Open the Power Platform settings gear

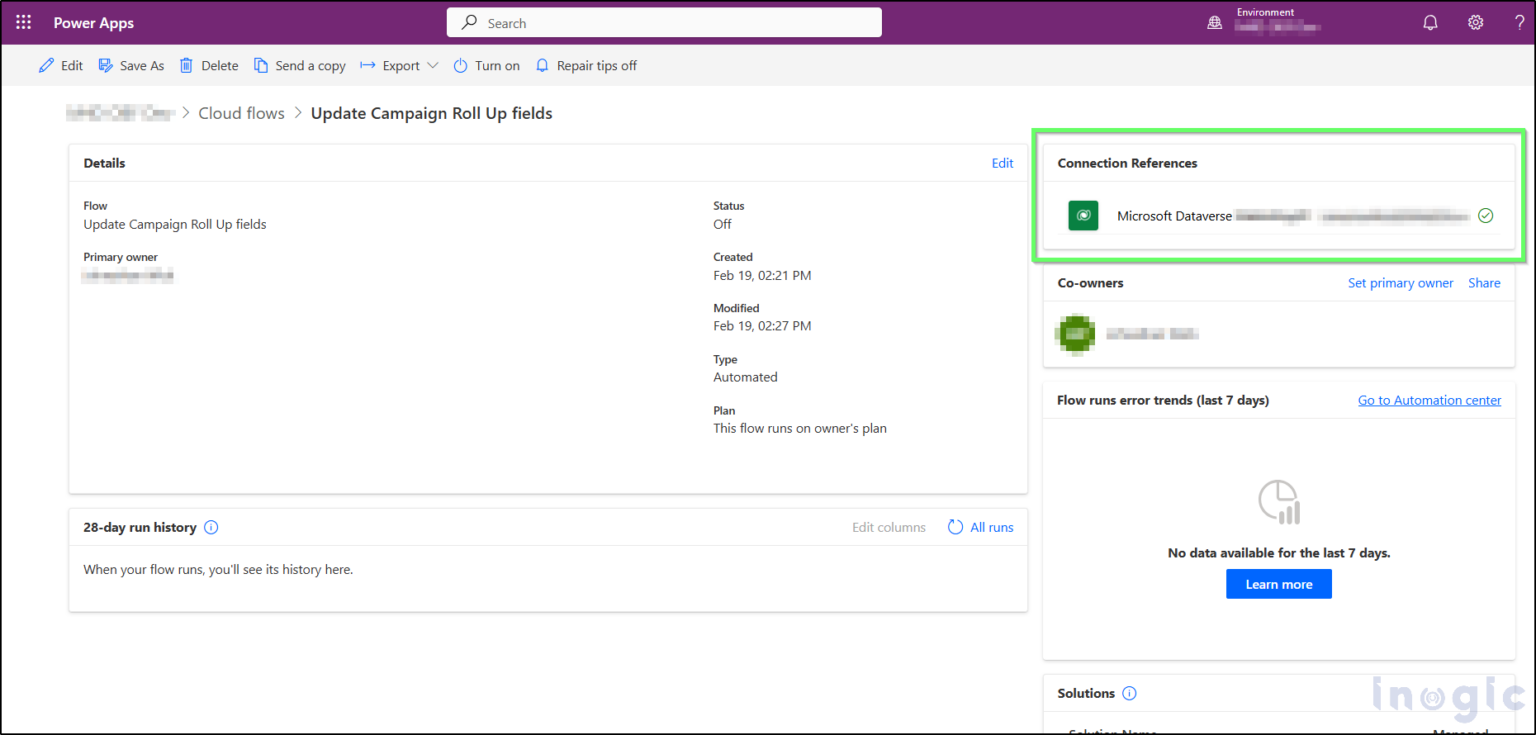click(1475, 22)
